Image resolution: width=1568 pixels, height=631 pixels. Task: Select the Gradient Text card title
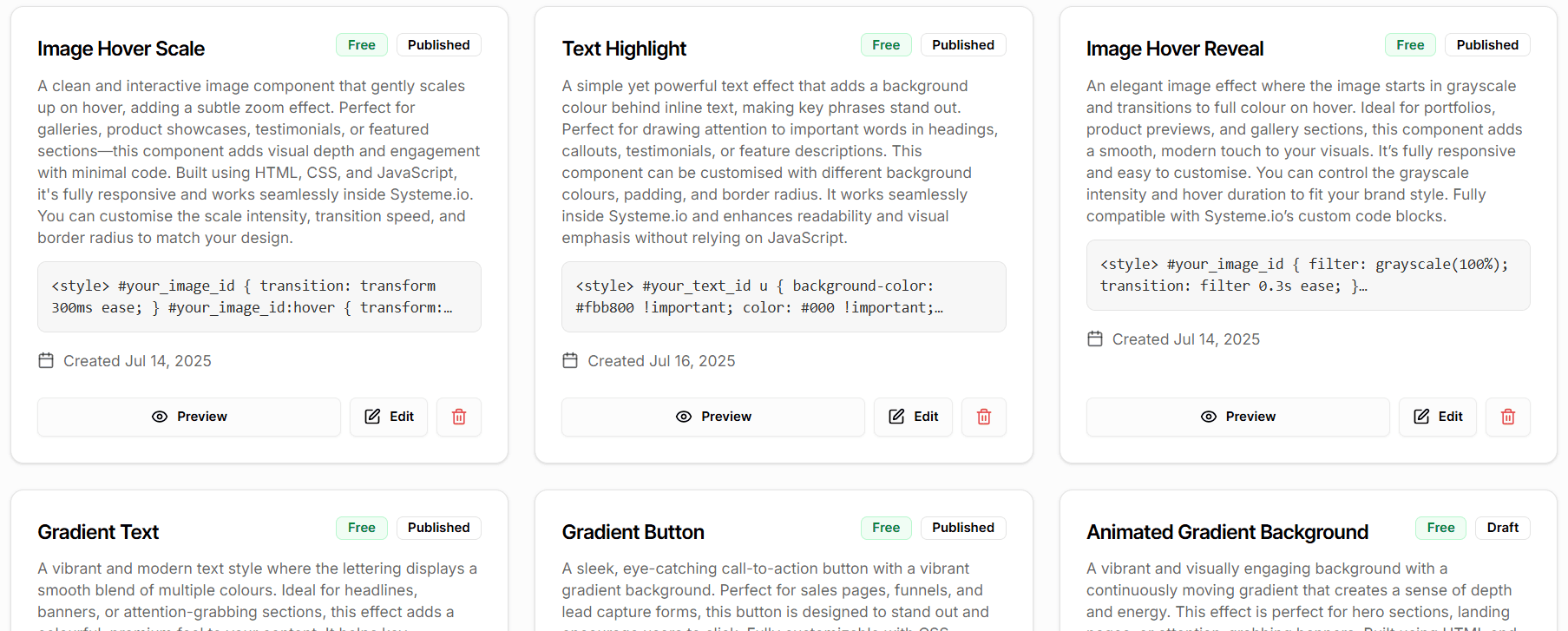98,532
